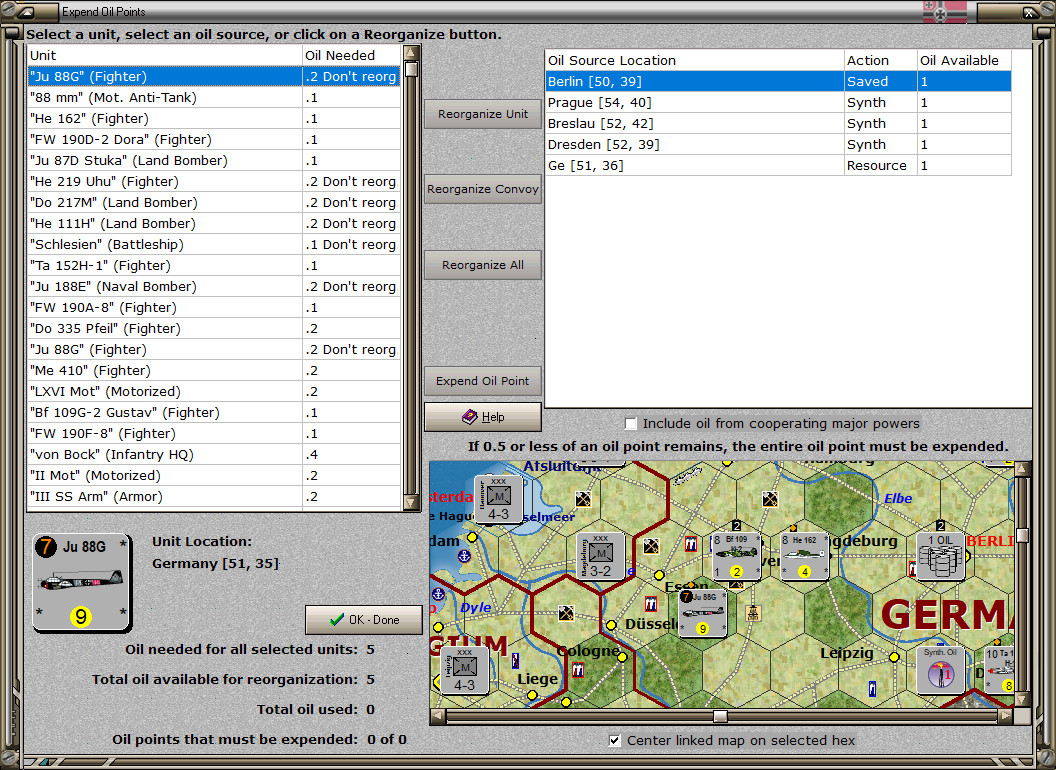This screenshot has width=1056, height=770.
Task: Select "LXVI Mot" (Motorized) unit row
Action: 214,391
